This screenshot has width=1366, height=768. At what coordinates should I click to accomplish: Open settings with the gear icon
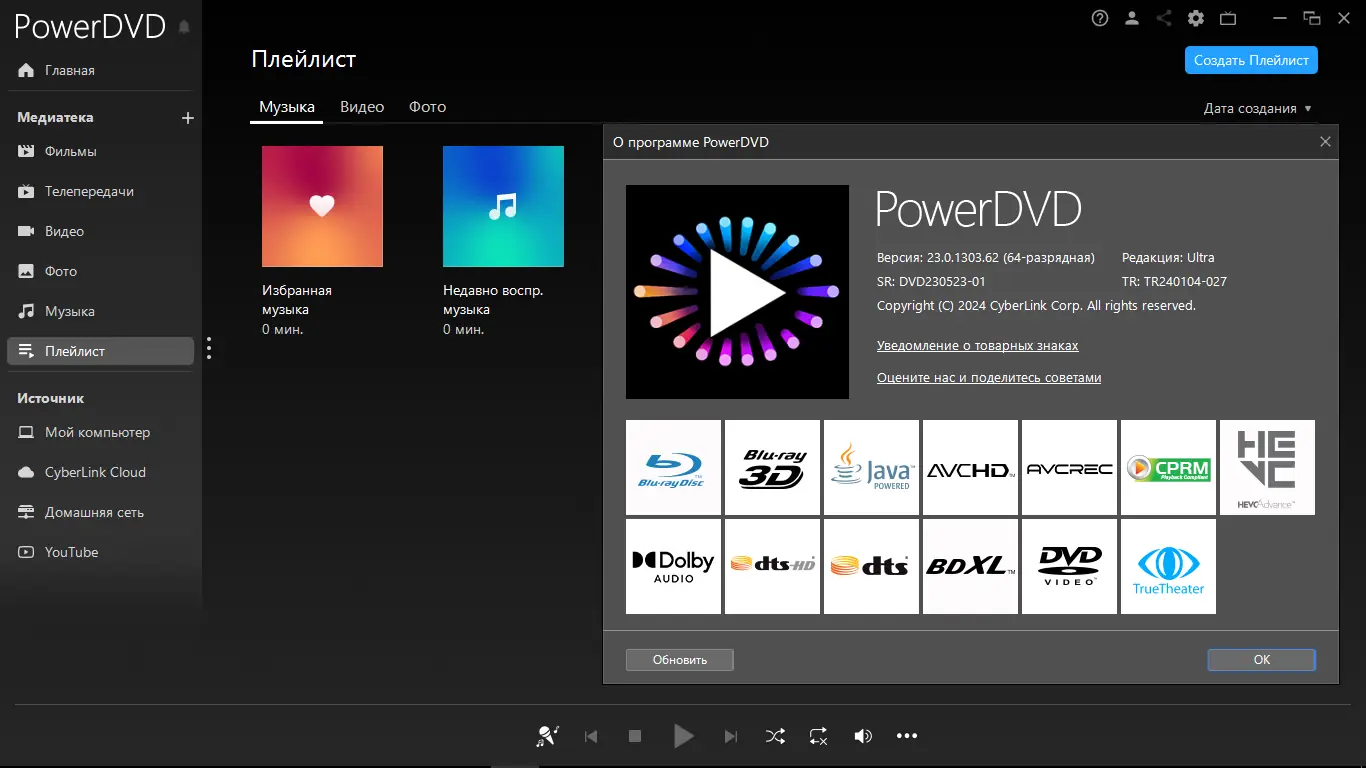1196,18
